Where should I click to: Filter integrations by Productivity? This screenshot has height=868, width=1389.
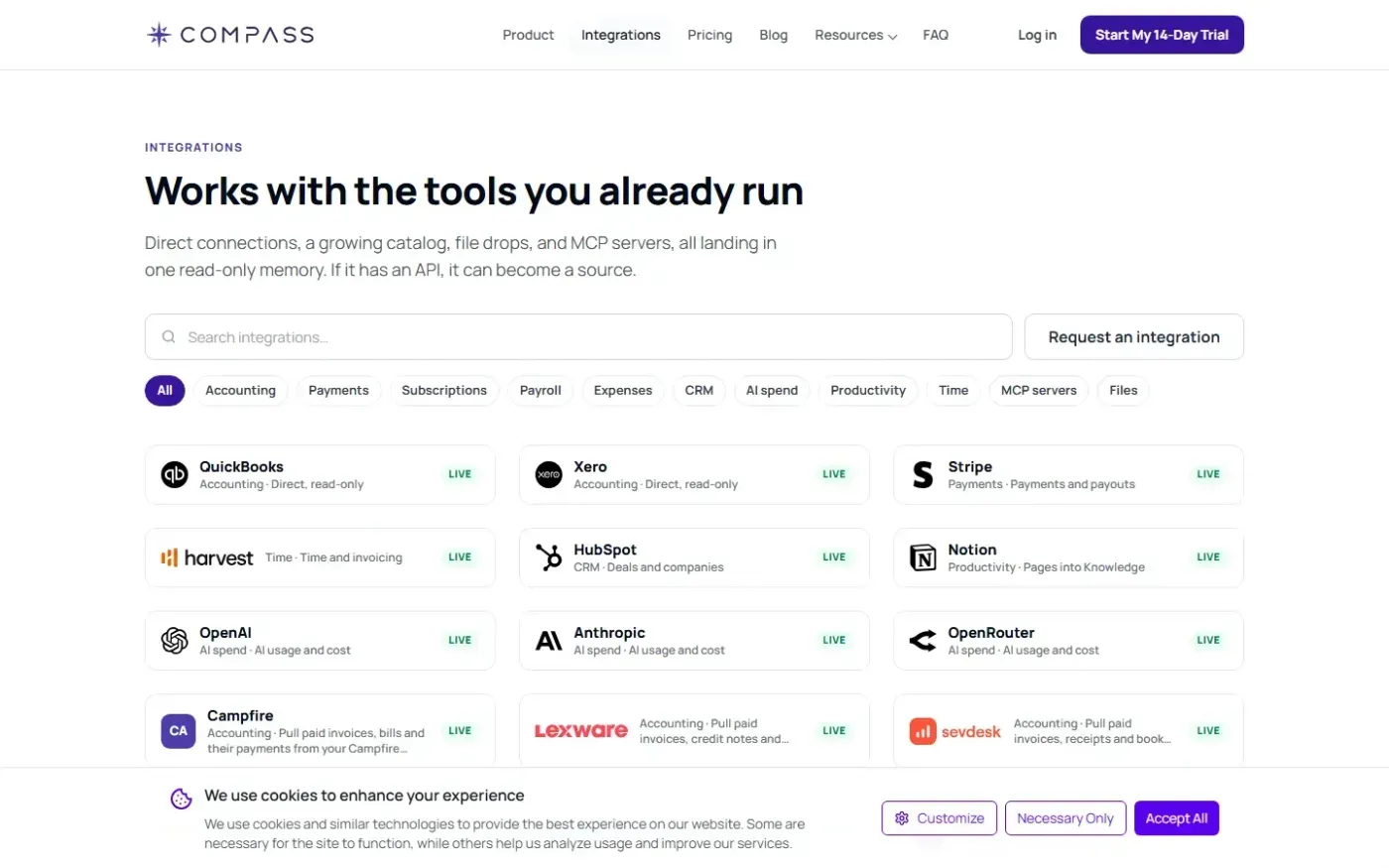[868, 391]
